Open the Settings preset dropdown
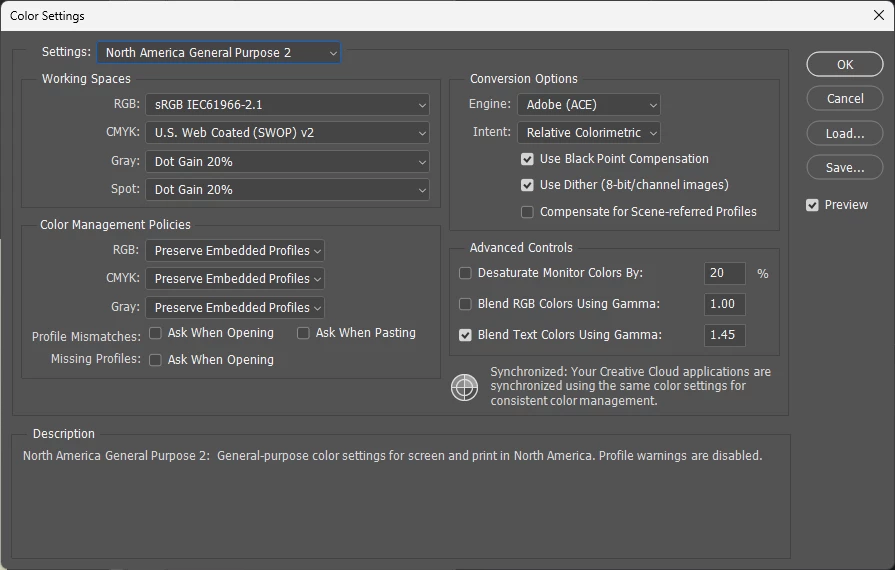This screenshot has width=895, height=570. (219, 52)
